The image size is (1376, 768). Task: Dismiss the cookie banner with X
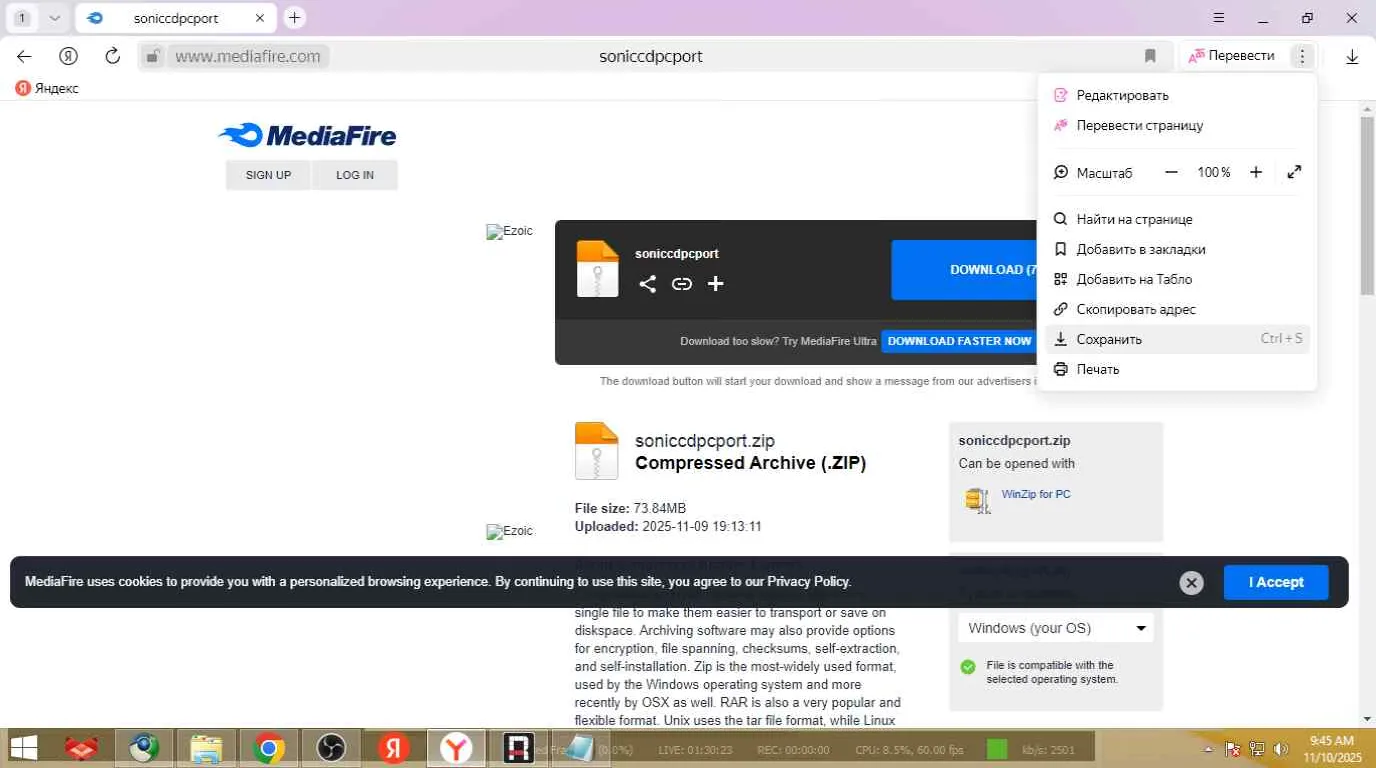point(1191,583)
